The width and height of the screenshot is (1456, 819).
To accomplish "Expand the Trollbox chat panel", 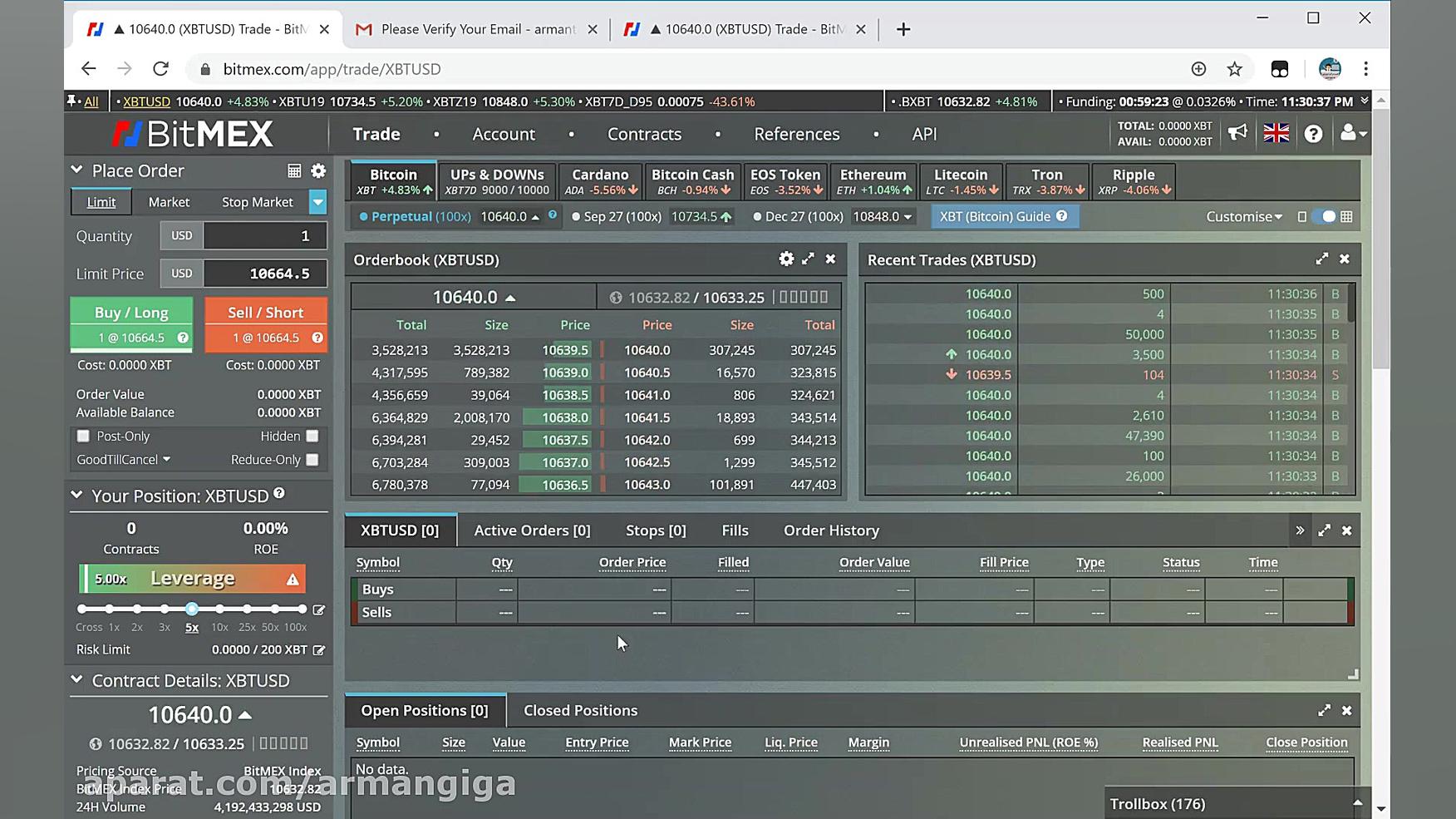I will click(1357, 803).
